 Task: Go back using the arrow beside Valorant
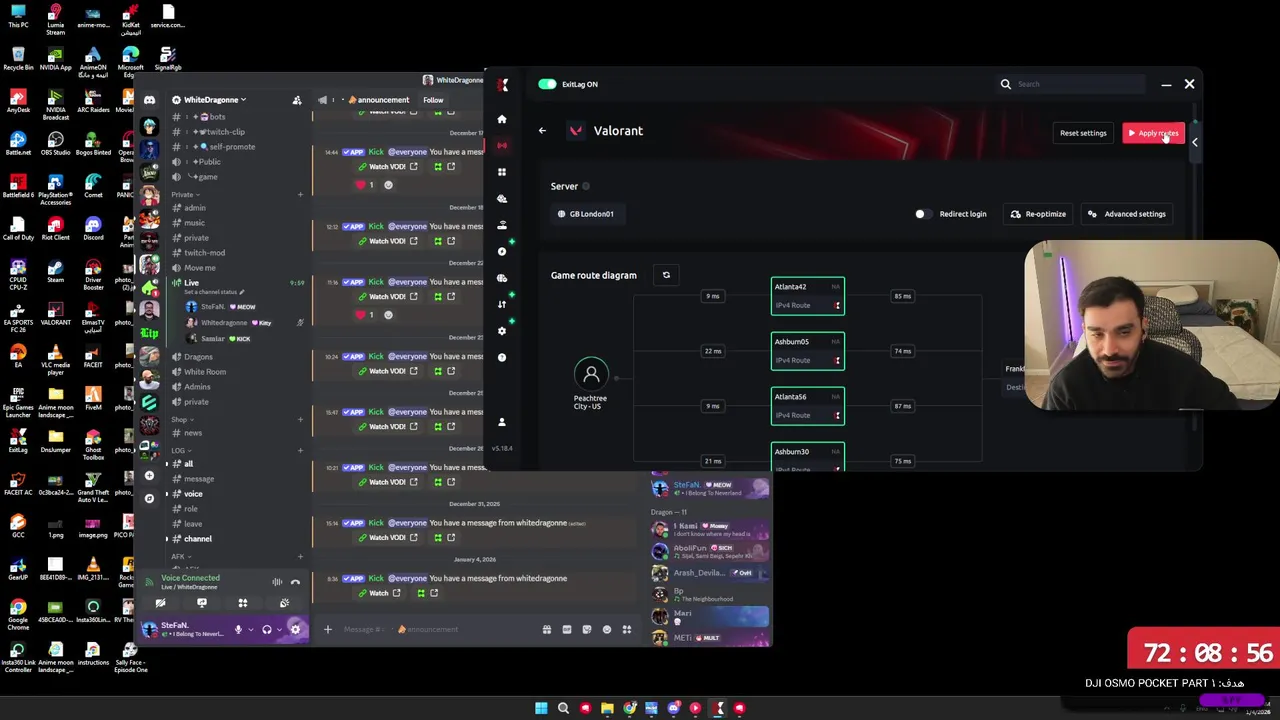pyautogui.click(x=542, y=131)
